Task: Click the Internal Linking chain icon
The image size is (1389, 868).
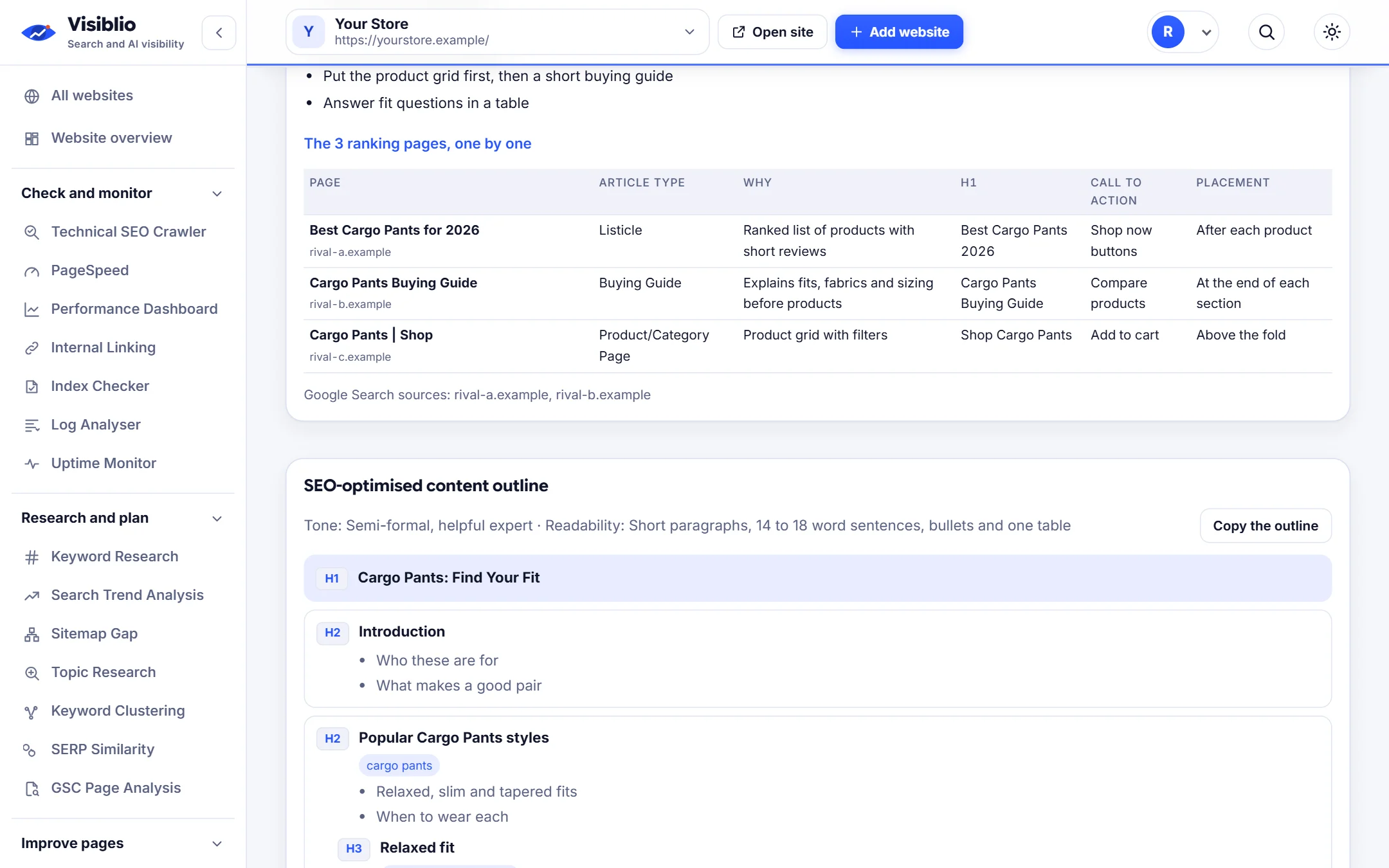Action: pos(32,348)
